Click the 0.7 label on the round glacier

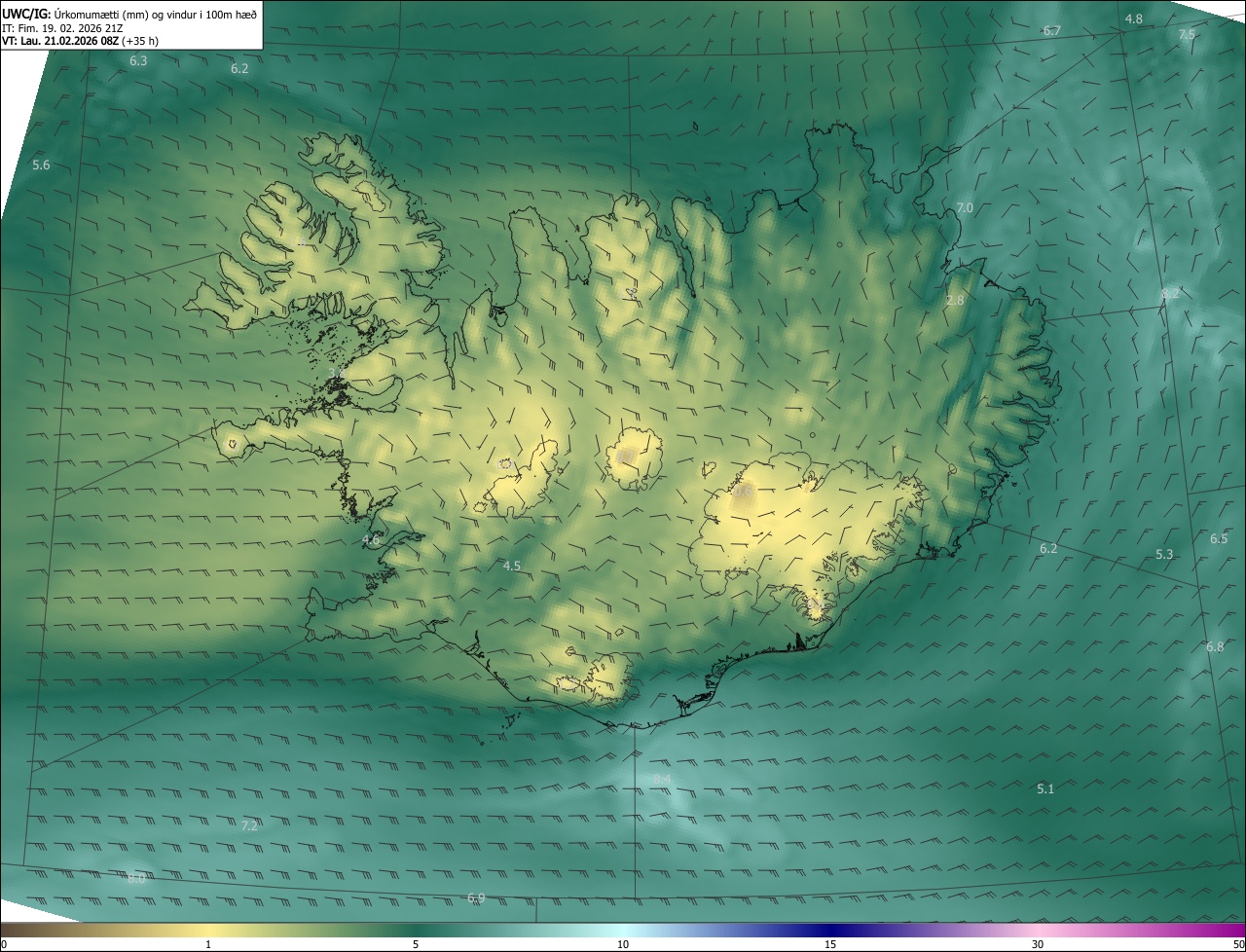[626, 456]
